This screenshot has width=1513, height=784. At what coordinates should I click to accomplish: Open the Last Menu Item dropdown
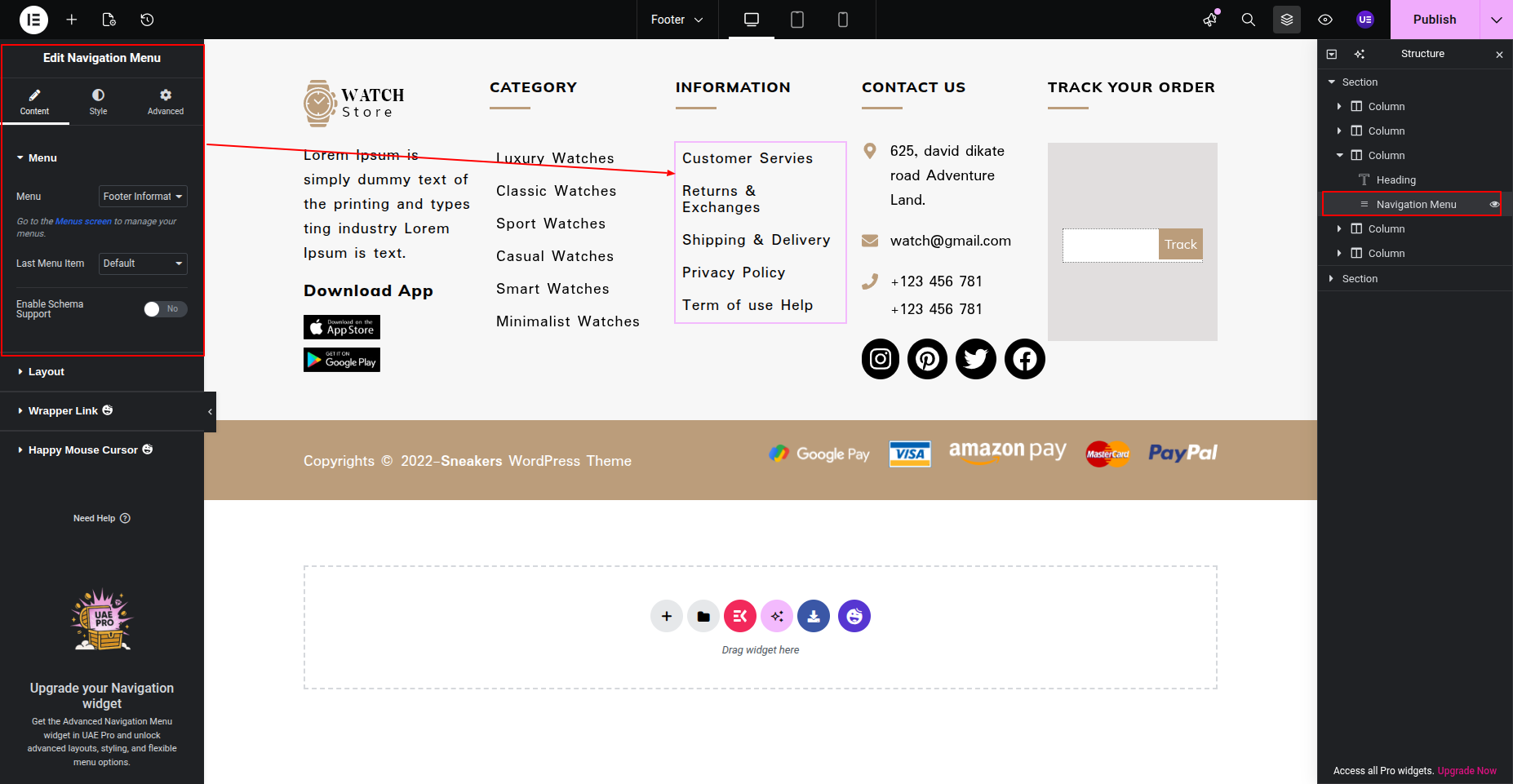[143, 264]
